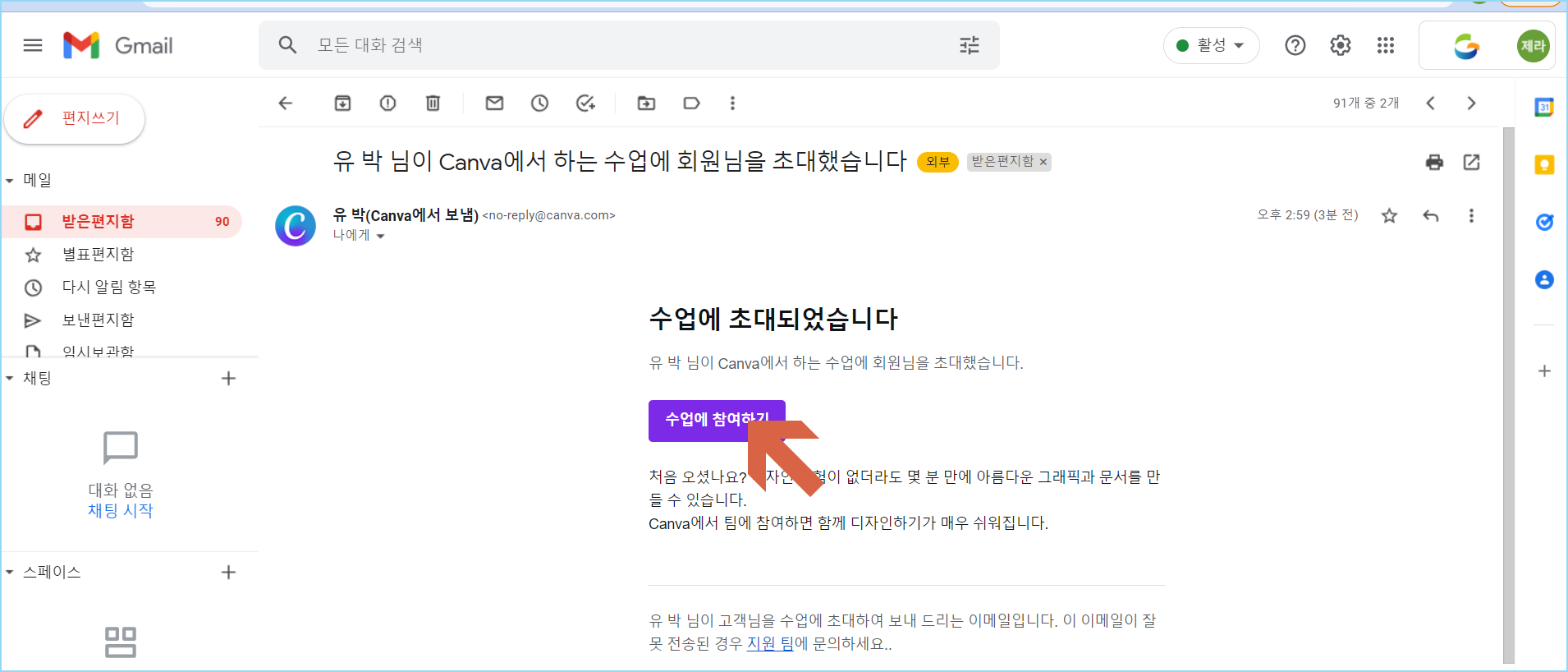The height and width of the screenshot is (672, 1568).
Task: Open the 지원 팀 link
Action: (770, 644)
